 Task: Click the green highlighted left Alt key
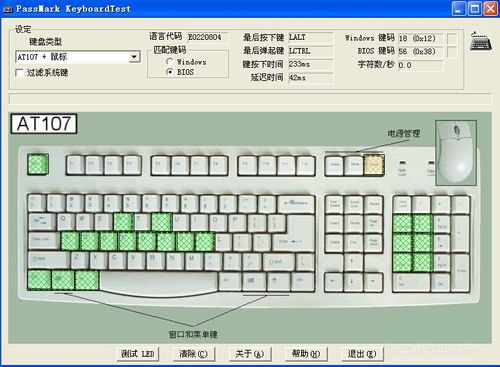pos(87,280)
